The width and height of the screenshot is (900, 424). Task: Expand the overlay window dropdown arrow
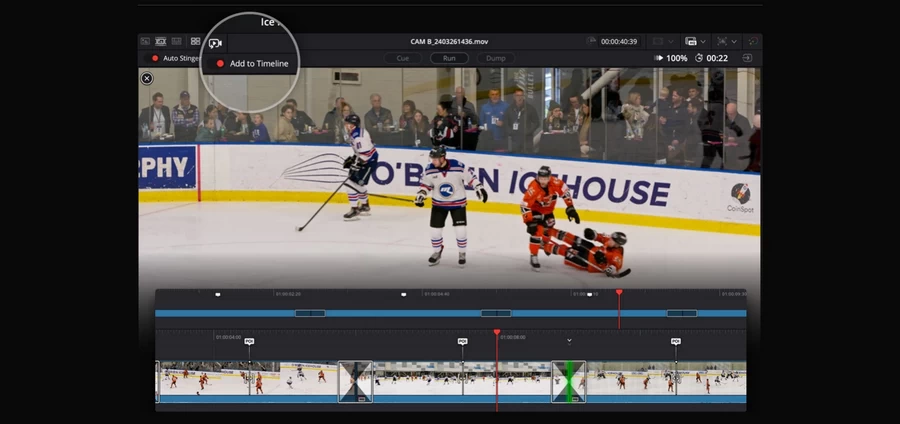(x=703, y=42)
